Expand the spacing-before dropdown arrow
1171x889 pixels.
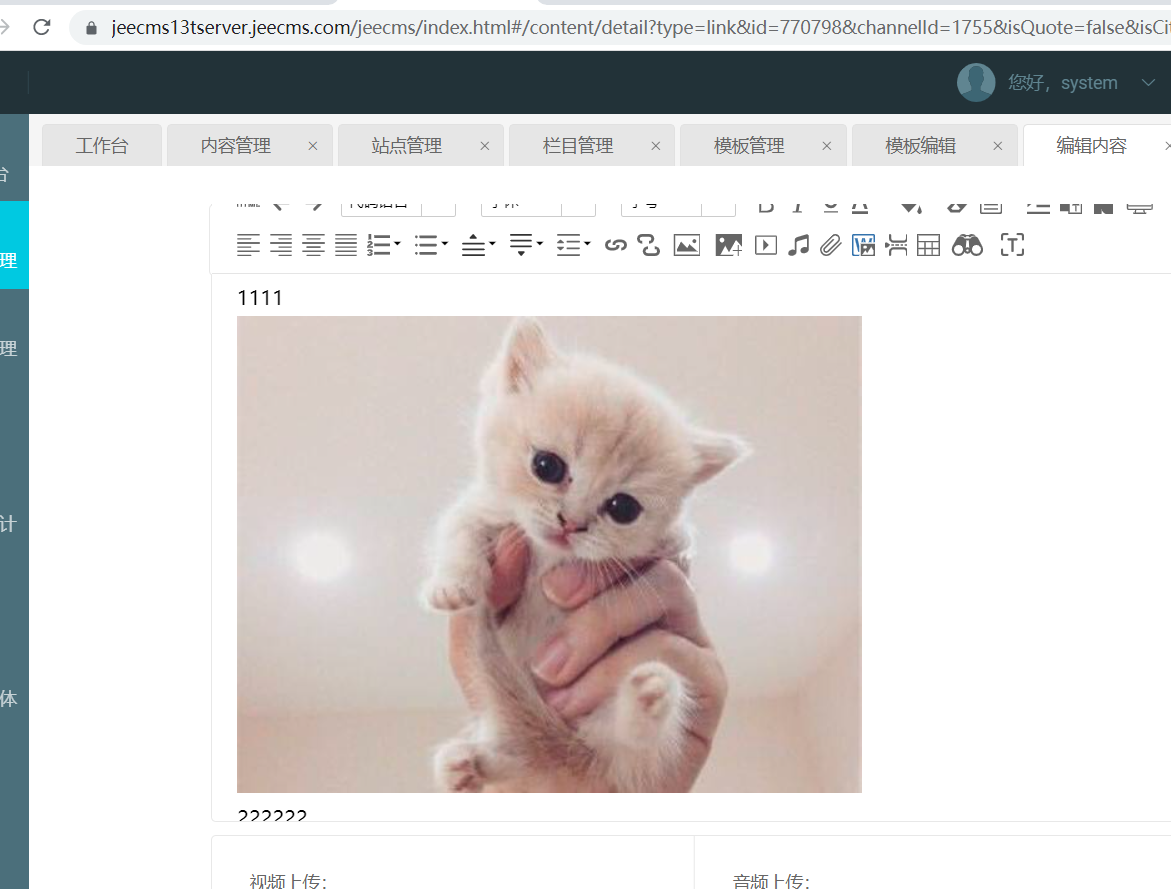[492, 244]
